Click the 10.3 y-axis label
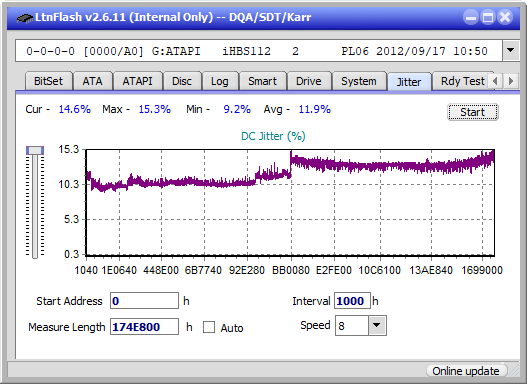527x384 pixels. (x=69, y=184)
